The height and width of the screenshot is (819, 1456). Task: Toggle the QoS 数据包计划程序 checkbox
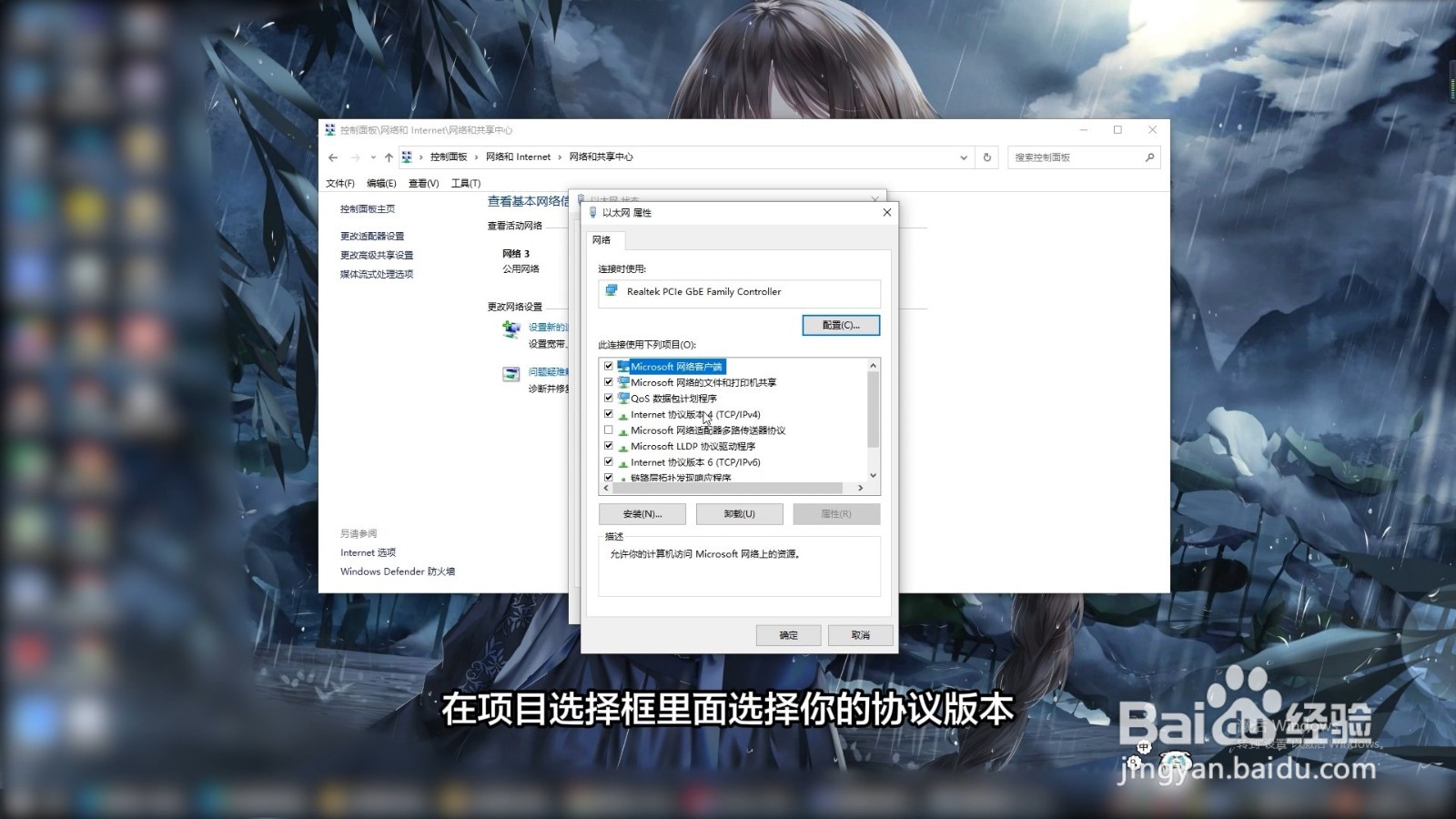point(609,398)
